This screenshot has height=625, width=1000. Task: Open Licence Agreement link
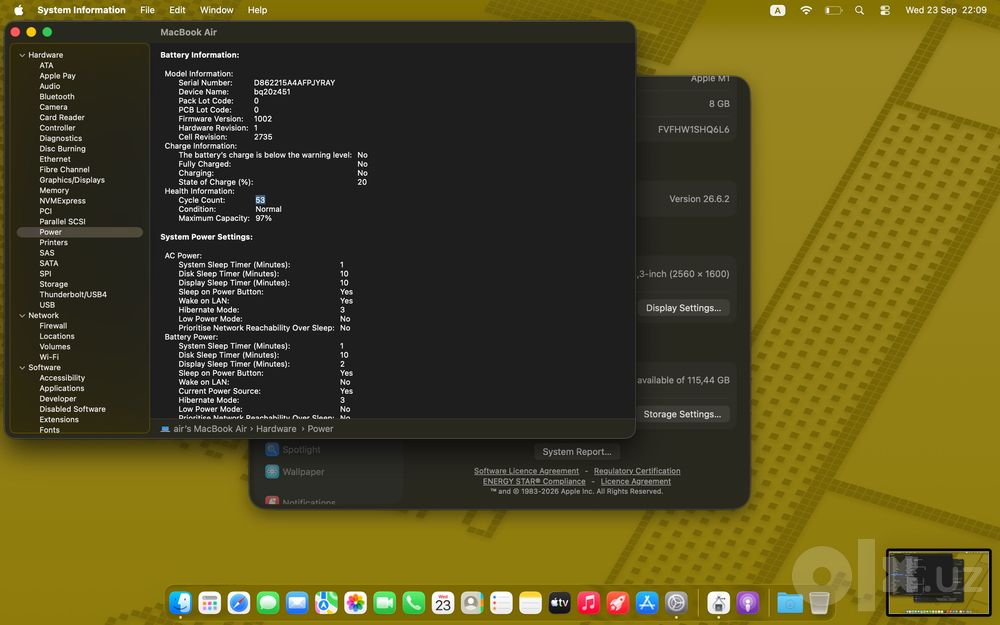[x=635, y=482]
